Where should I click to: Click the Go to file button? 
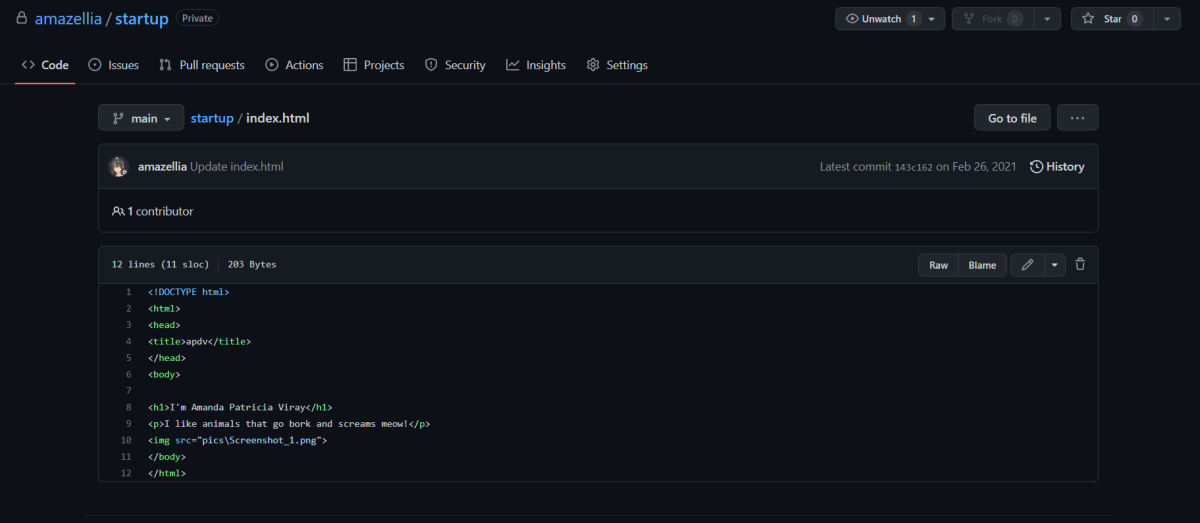1012,118
